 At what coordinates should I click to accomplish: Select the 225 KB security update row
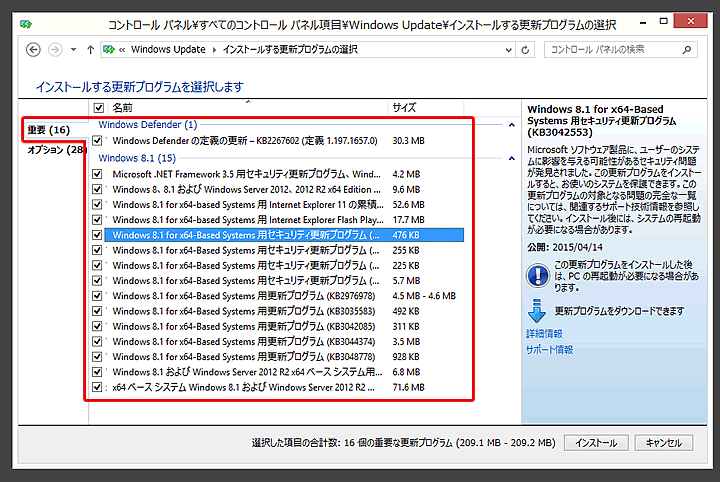click(284, 265)
